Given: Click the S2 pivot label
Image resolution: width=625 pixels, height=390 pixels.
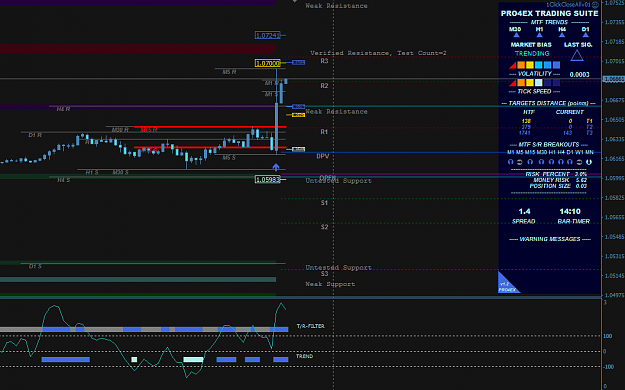Looking at the screenshot, I should (x=324, y=227).
